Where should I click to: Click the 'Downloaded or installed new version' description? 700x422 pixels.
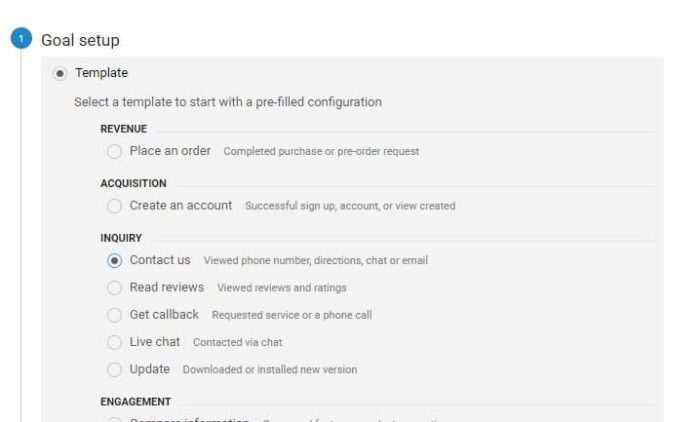click(270, 370)
